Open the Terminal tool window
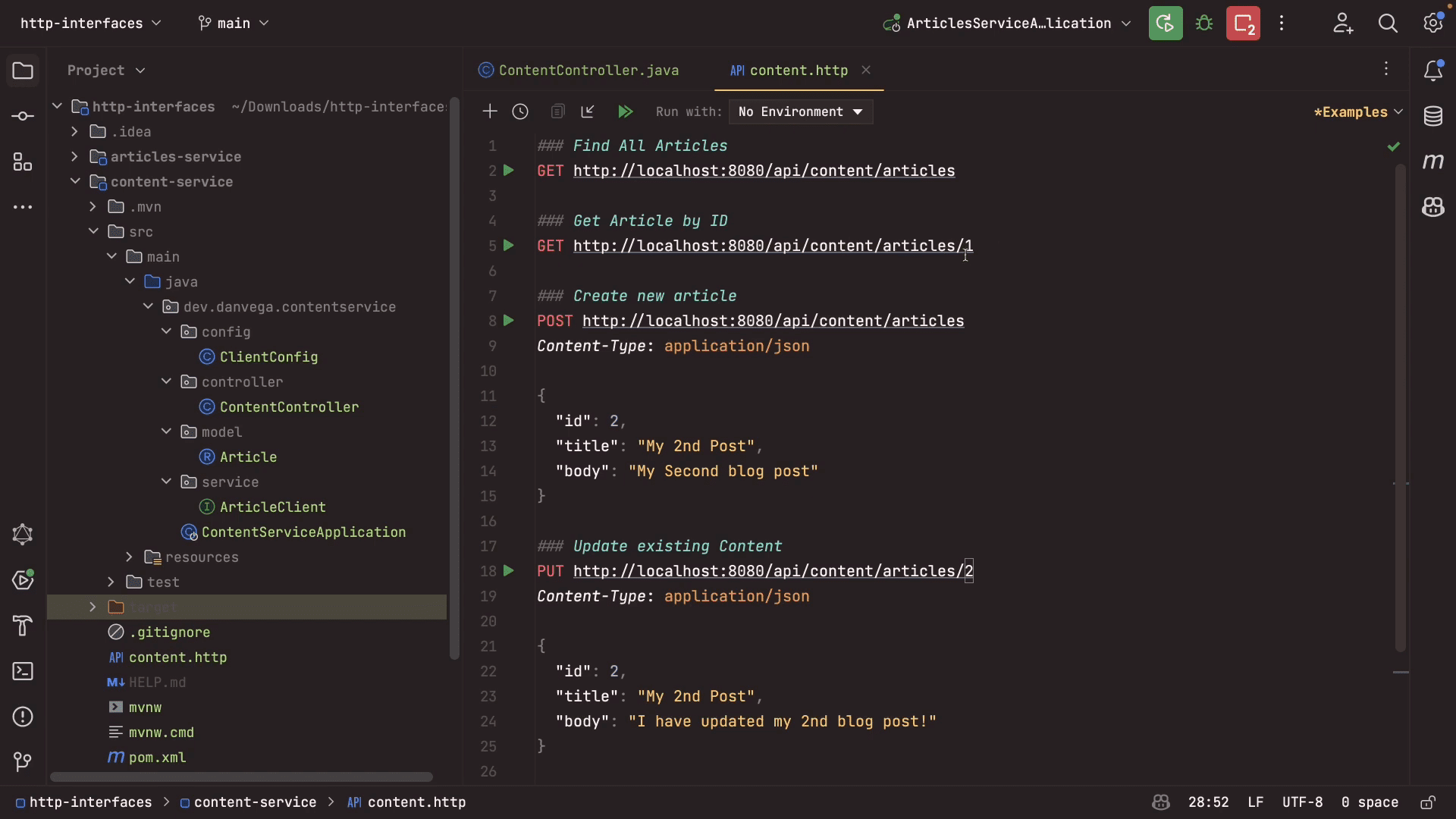This screenshot has width=1456, height=819. (x=23, y=672)
